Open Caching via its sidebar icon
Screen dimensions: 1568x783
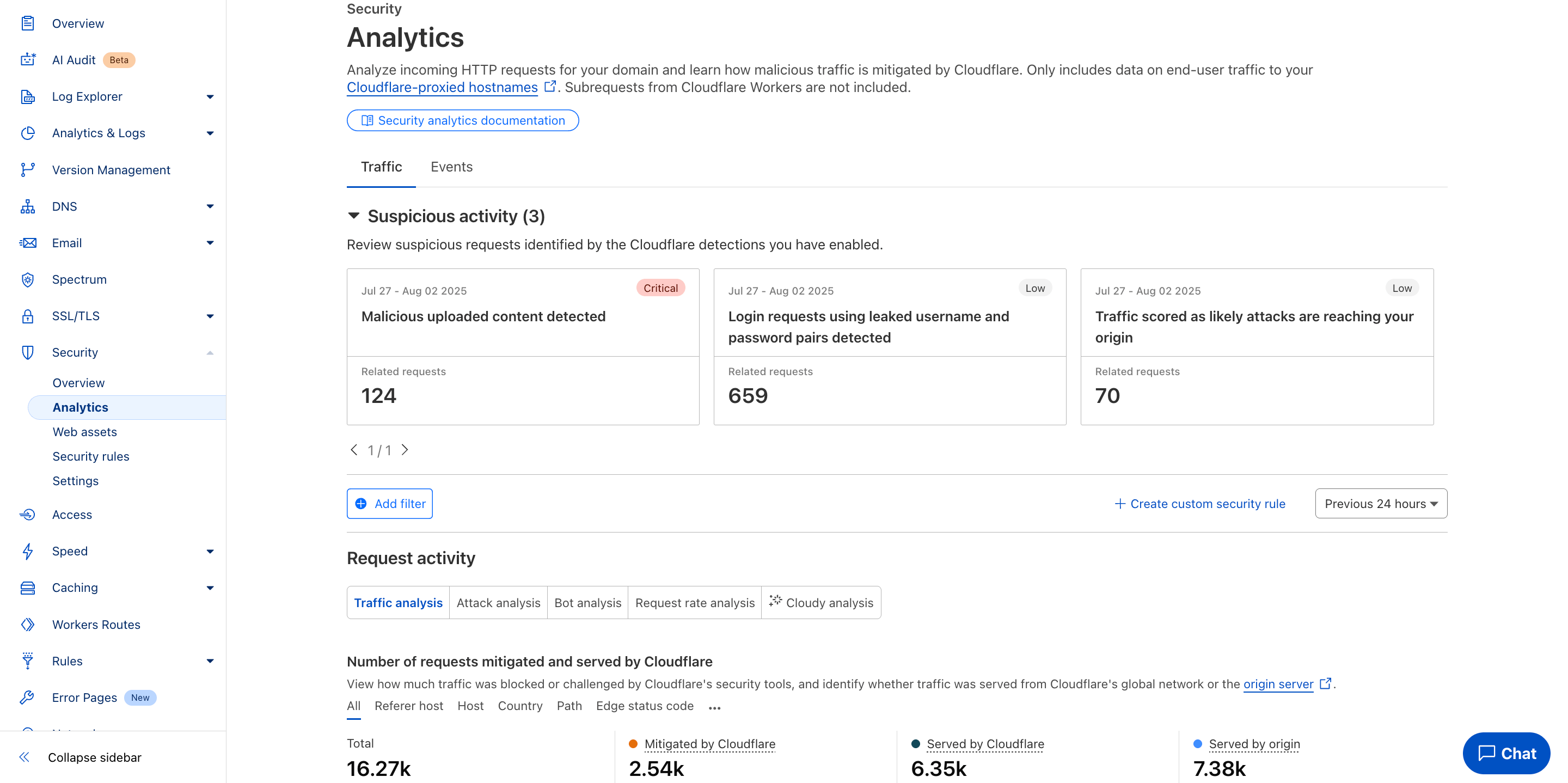tap(28, 588)
